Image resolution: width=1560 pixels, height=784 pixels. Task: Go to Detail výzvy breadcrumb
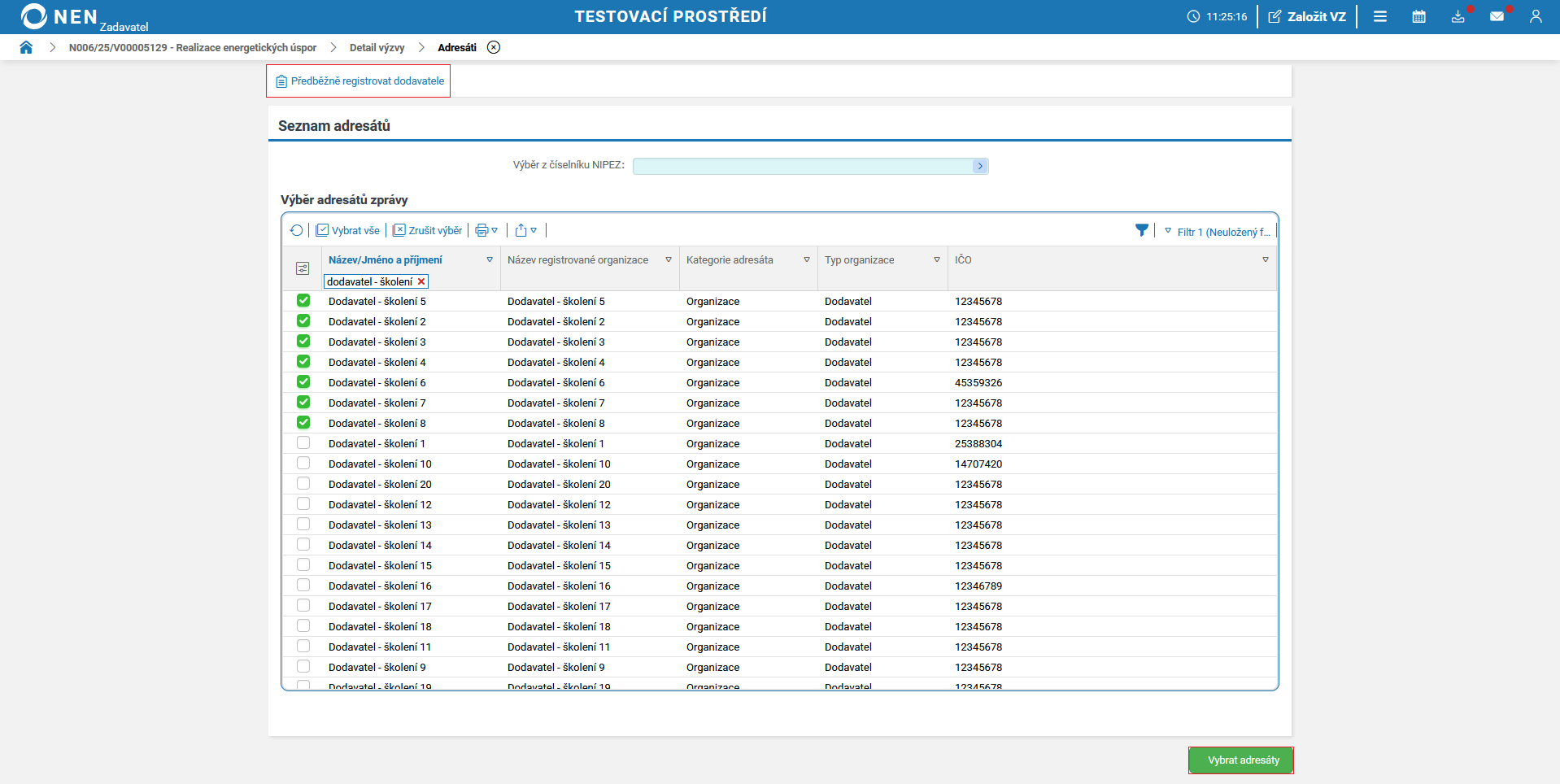pos(377,47)
